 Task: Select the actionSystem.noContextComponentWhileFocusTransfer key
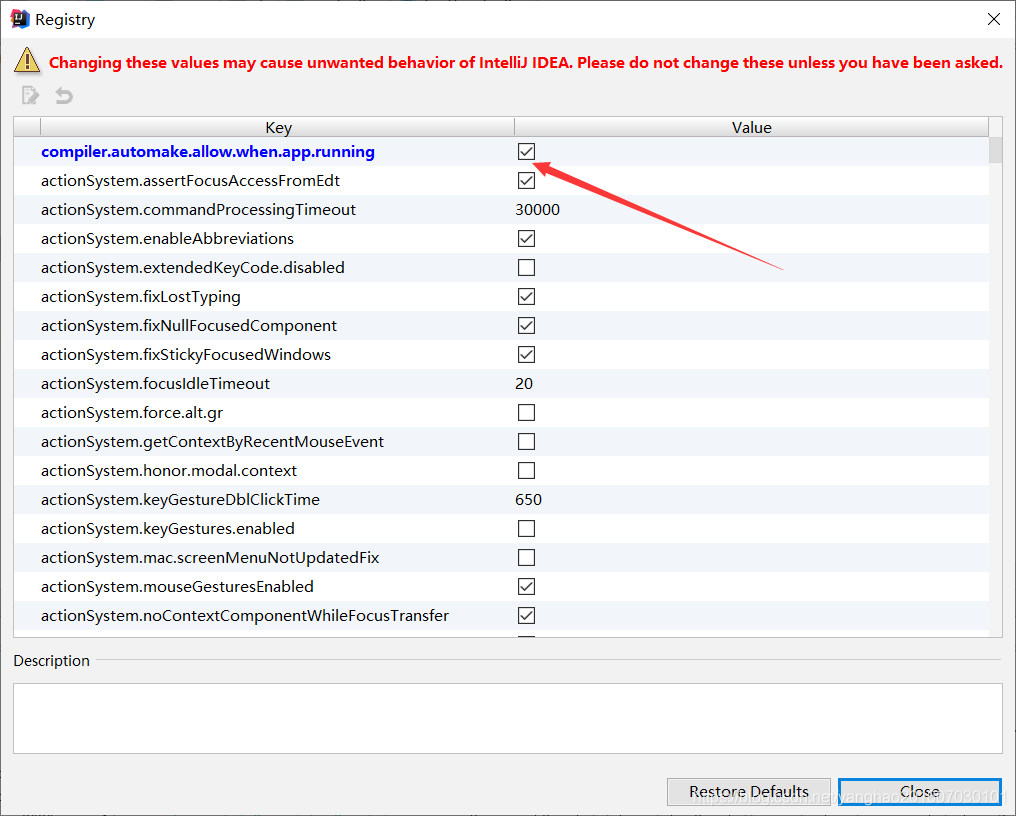point(245,616)
